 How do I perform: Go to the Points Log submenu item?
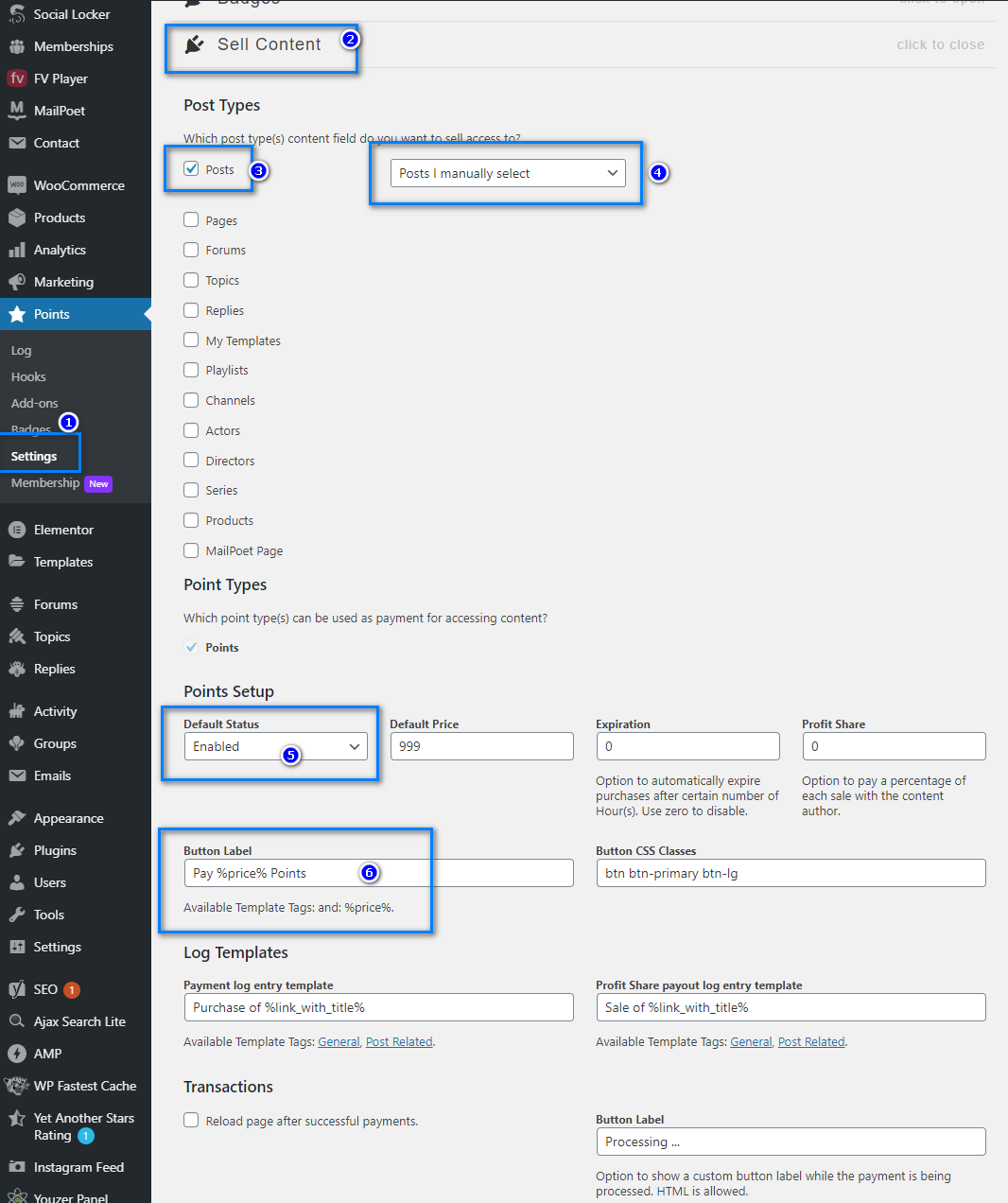pyautogui.click(x=22, y=350)
